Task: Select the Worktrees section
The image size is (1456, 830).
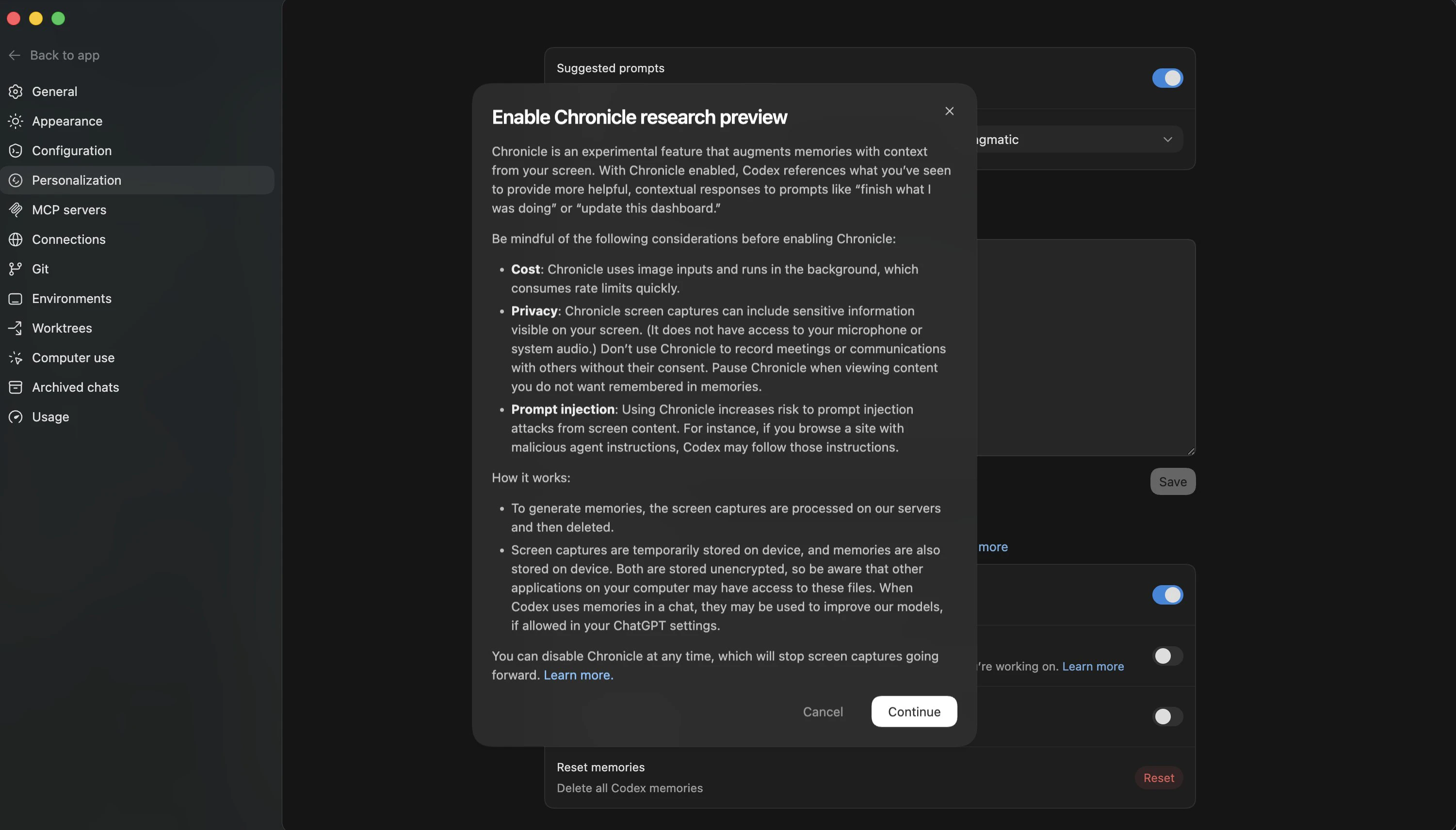Action: coord(62,328)
